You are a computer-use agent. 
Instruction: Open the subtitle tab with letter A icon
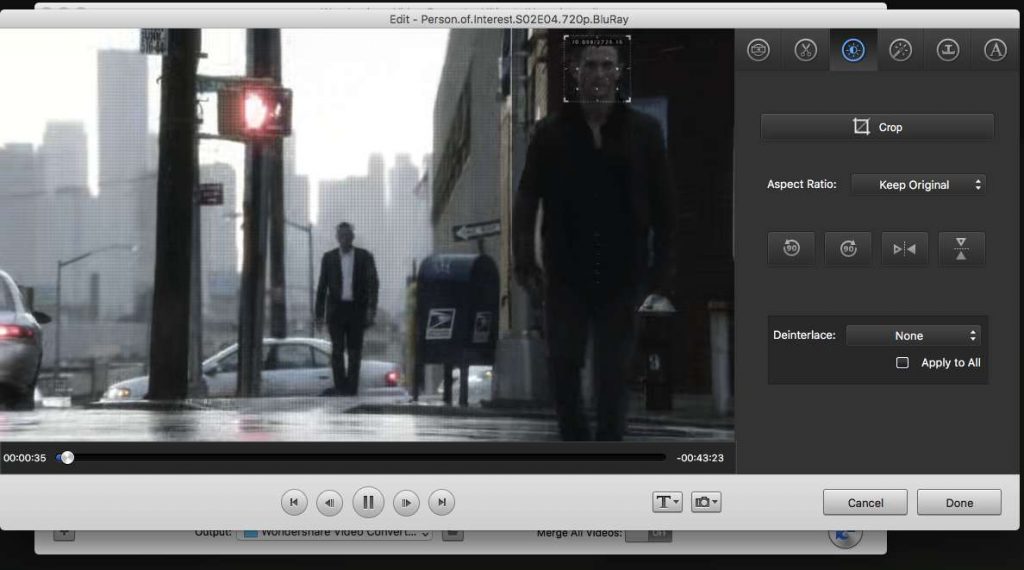[x=994, y=50]
